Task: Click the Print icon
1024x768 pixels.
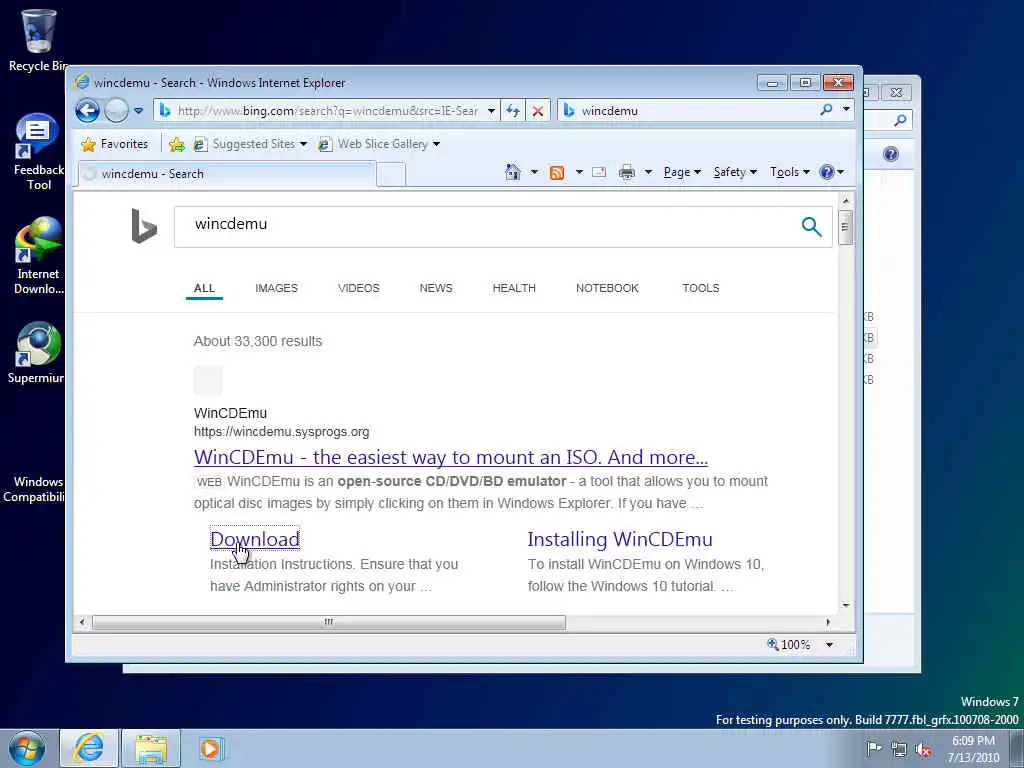Action: pyautogui.click(x=627, y=172)
